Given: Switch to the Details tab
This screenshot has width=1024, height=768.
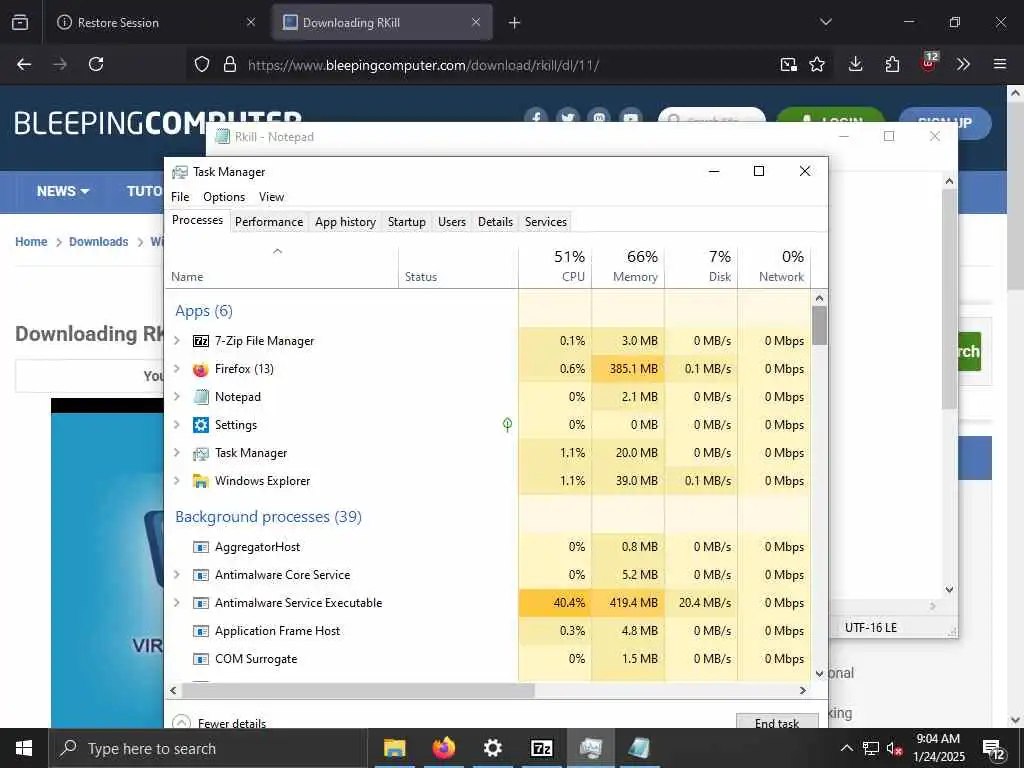Looking at the screenshot, I should (x=496, y=222).
